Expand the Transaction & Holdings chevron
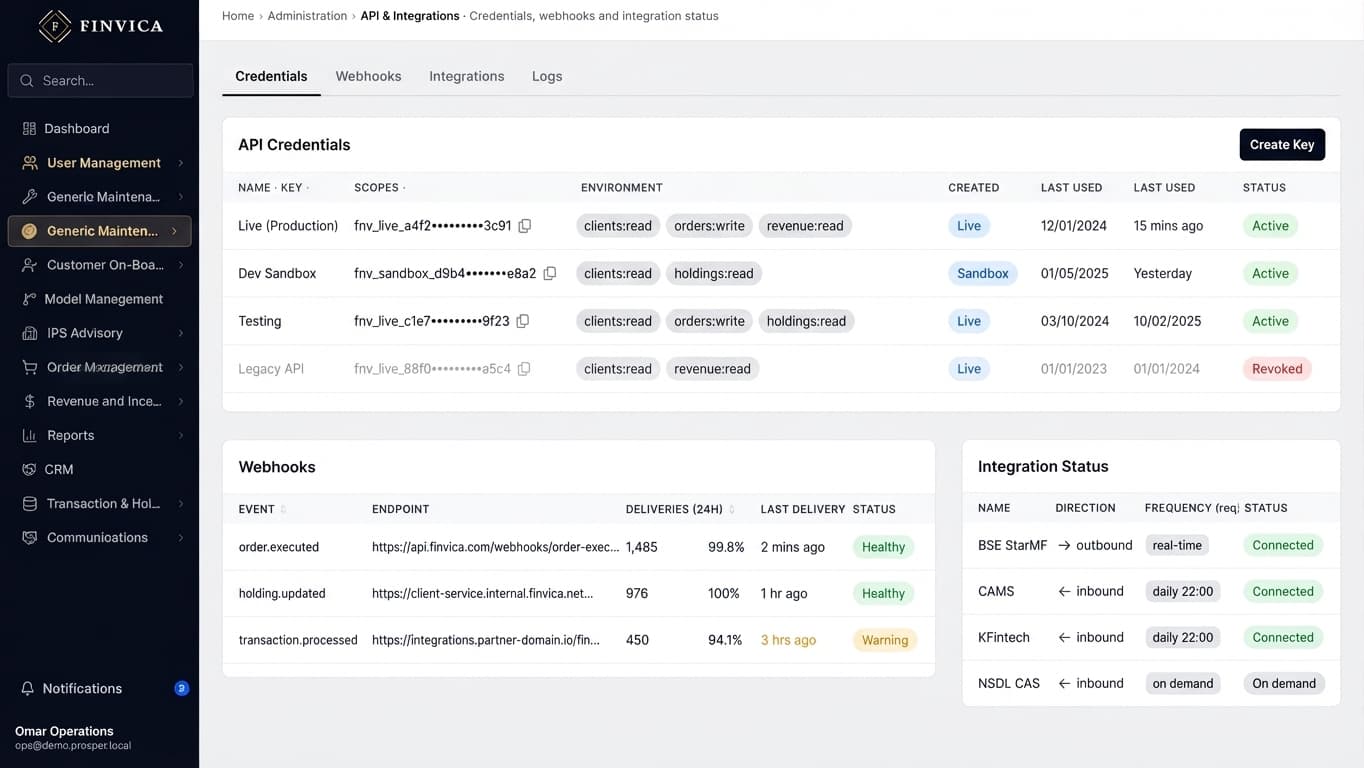Viewport: 1364px width, 768px height. click(180, 503)
